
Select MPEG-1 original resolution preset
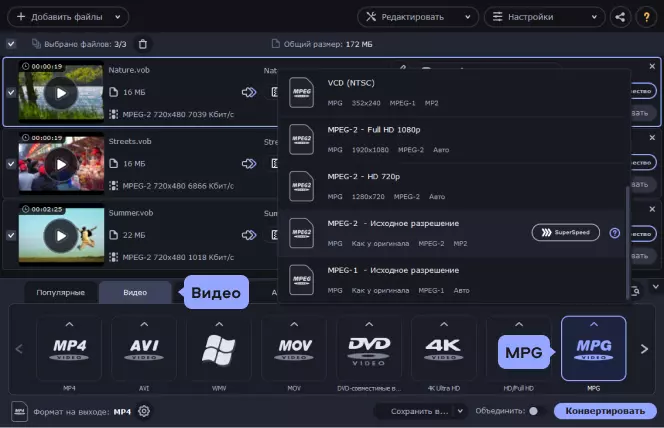point(452,280)
